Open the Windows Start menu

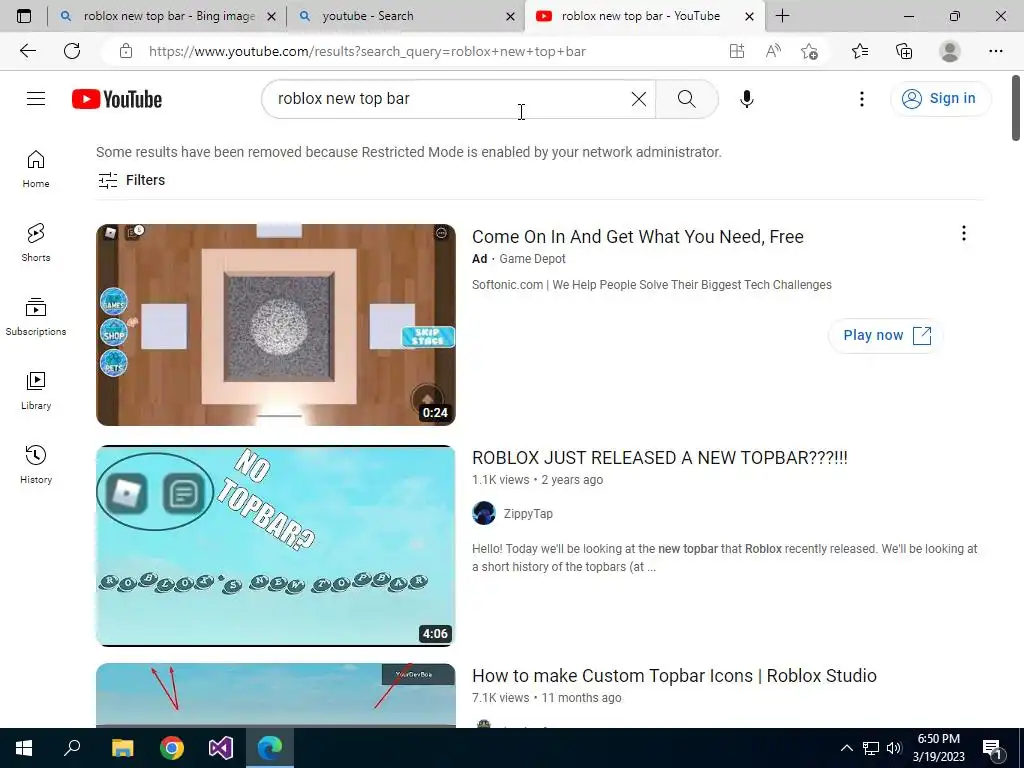[24, 748]
